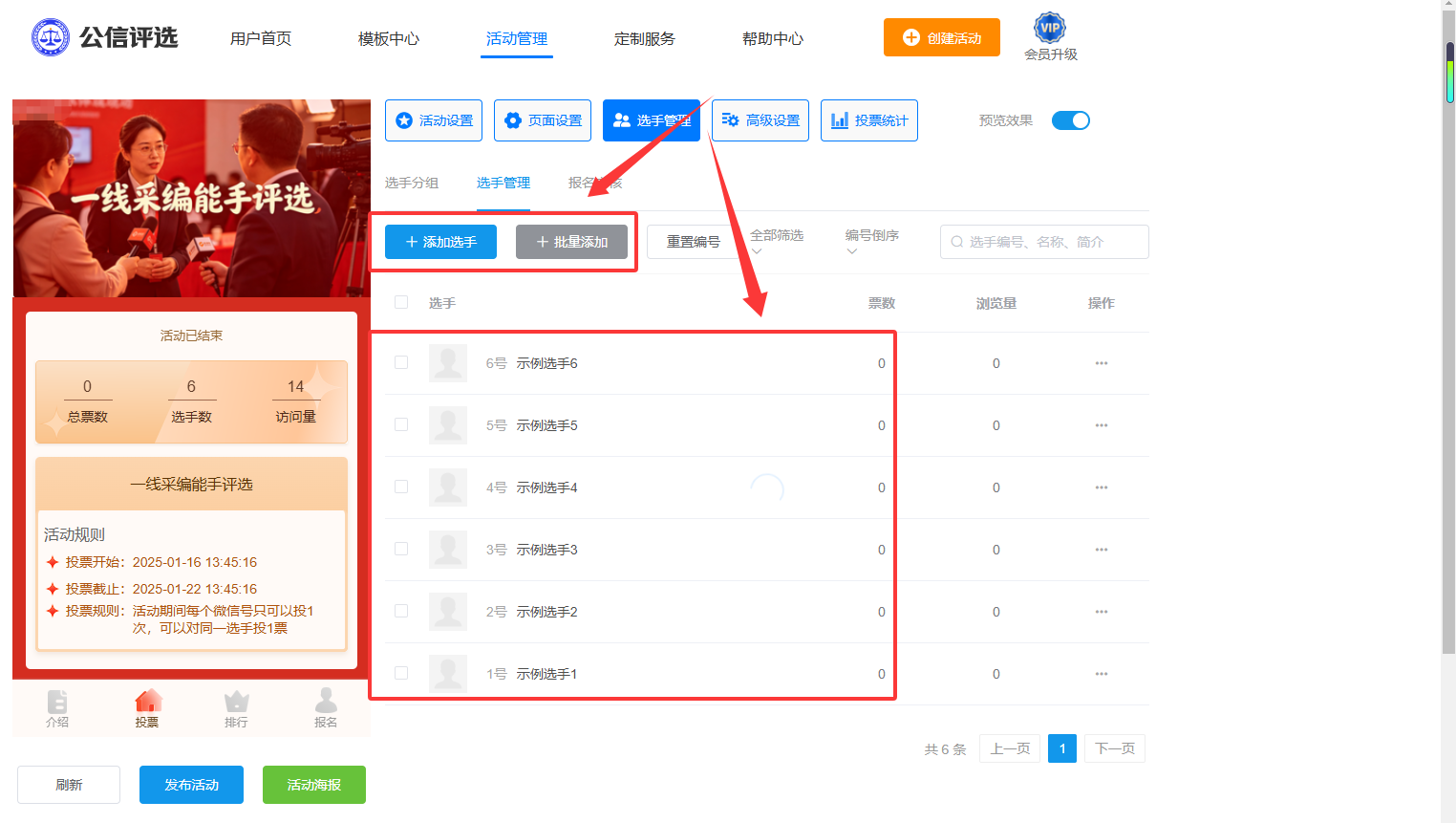Open more actions for 示例选手5
Image resolution: width=1456 pixels, height=823 pixels.
[1102, 425]
